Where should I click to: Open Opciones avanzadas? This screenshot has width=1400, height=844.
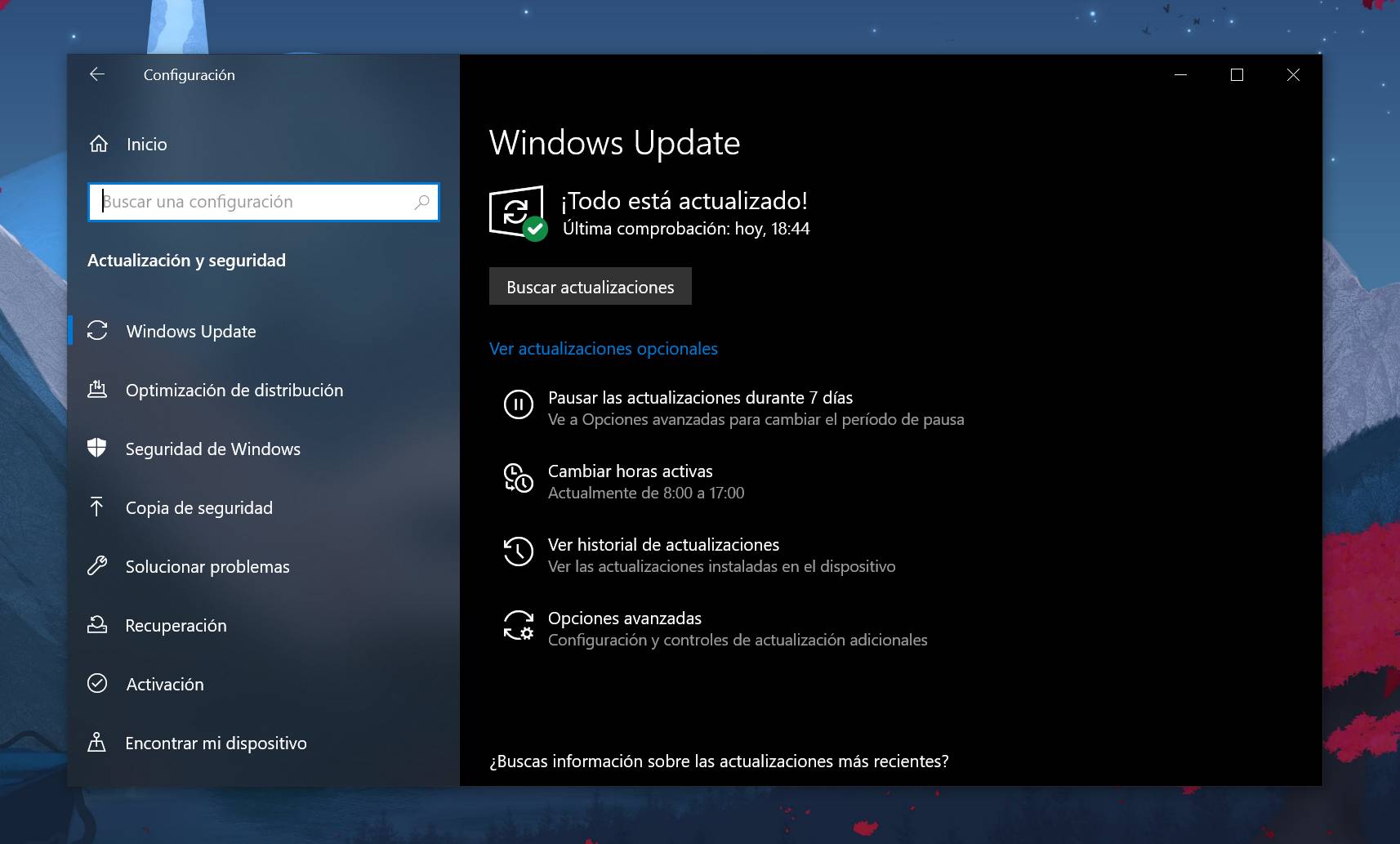point(625,618)
